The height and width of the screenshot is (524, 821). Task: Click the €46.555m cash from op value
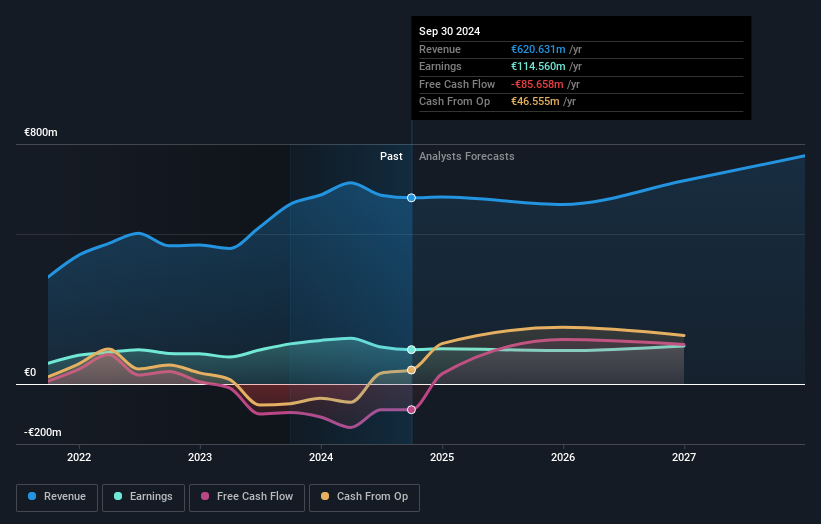[535, 102]
